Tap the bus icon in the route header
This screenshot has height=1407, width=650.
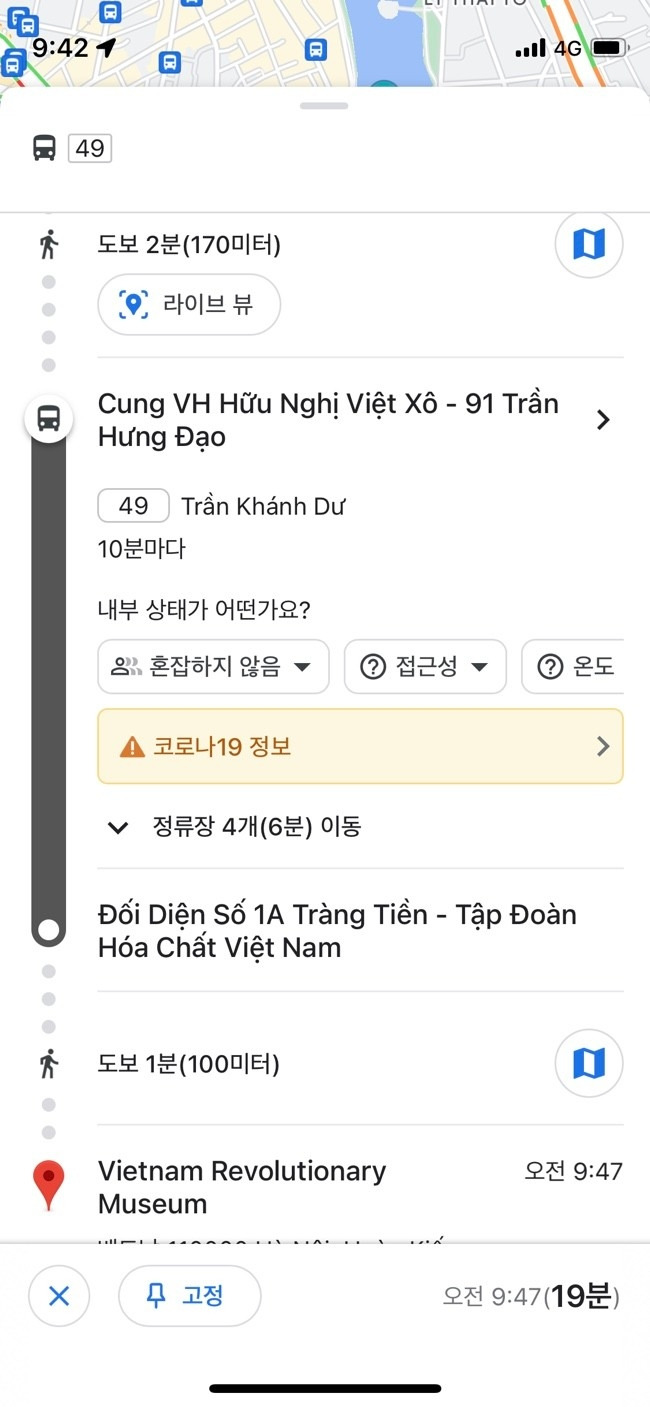(x=45, y=149)
